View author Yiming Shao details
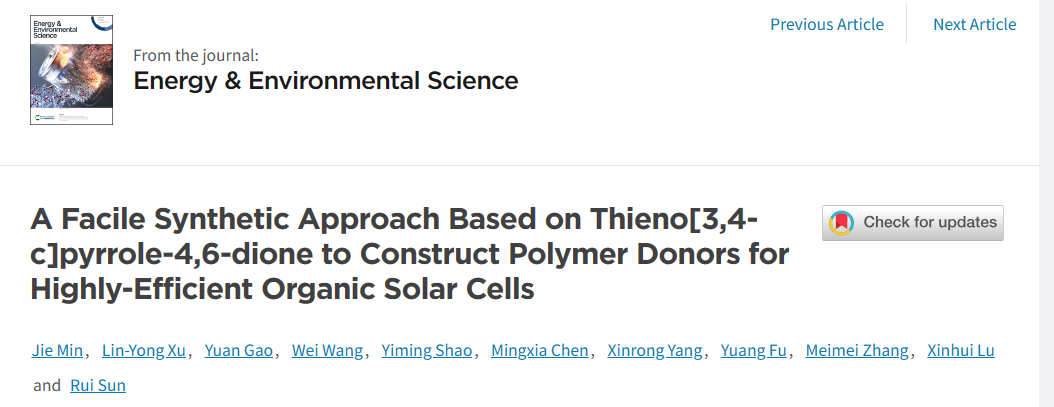 coord(427,350)
